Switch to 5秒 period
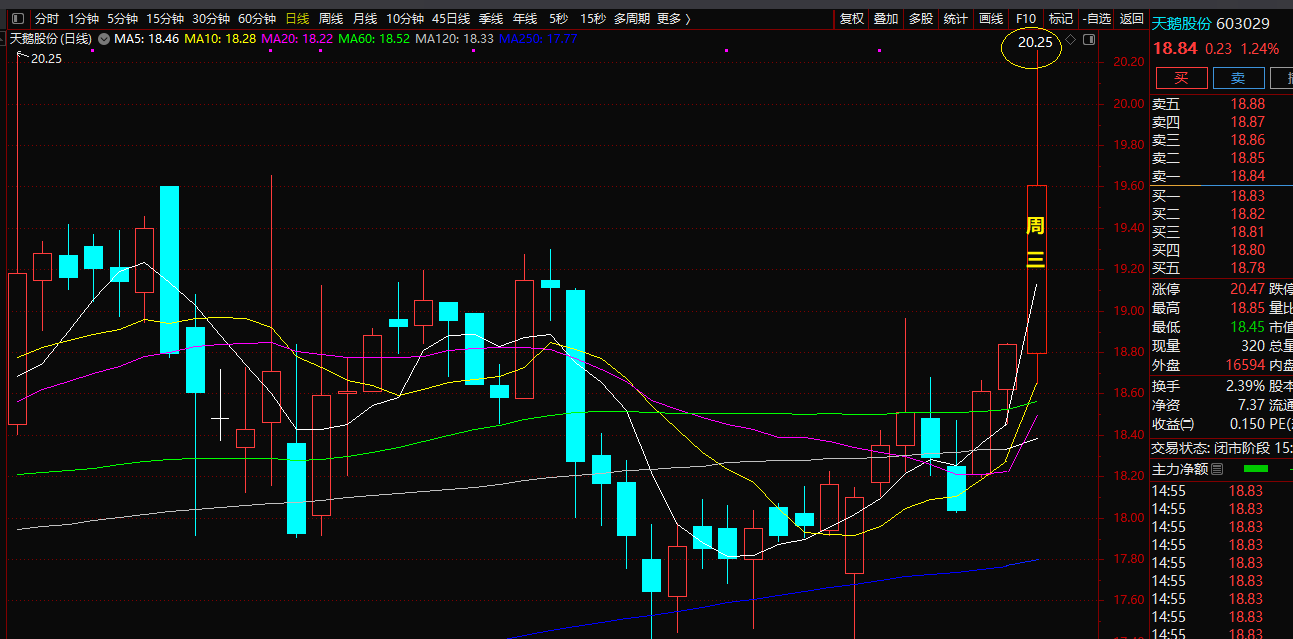The image size is (1293, 639). pyautogui.click(x=558, y=19)
